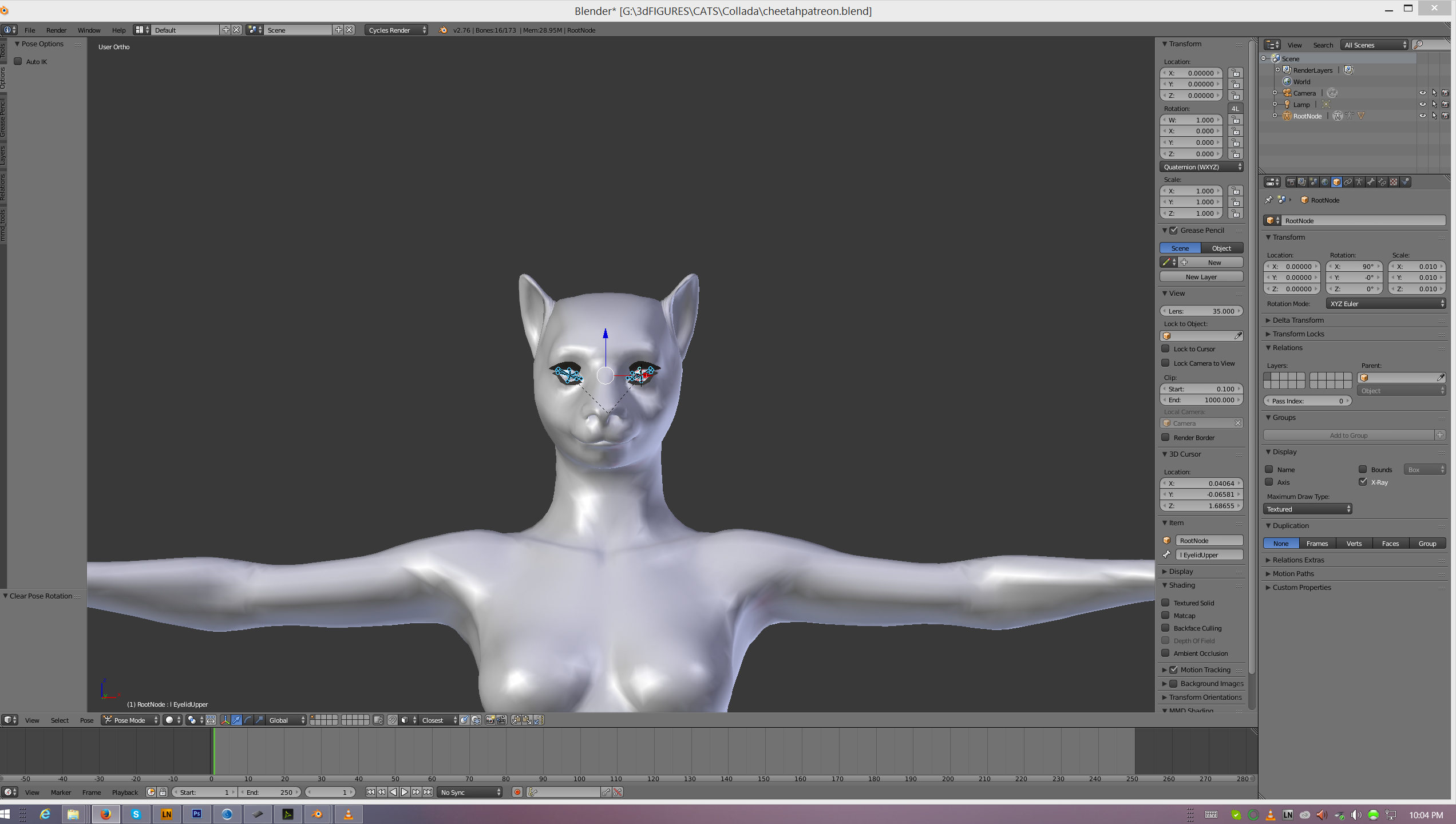Enable the Auto IK checkbox
Viewport: 1456px width, 824px height.
tap(18, 62)
